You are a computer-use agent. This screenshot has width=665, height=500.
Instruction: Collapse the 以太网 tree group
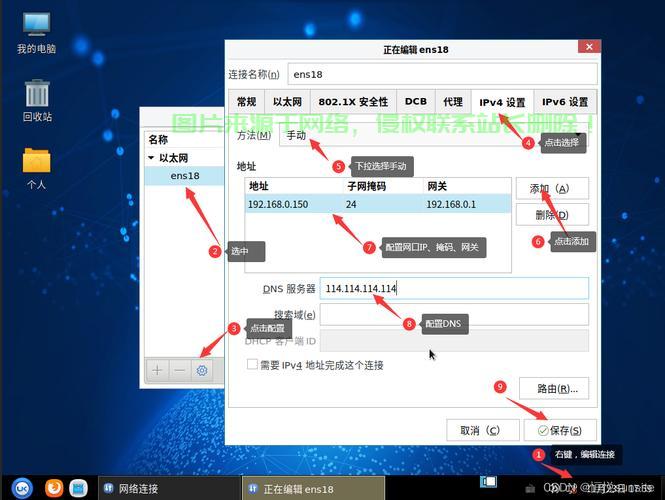pyautogui.click(x=151, y=158)
